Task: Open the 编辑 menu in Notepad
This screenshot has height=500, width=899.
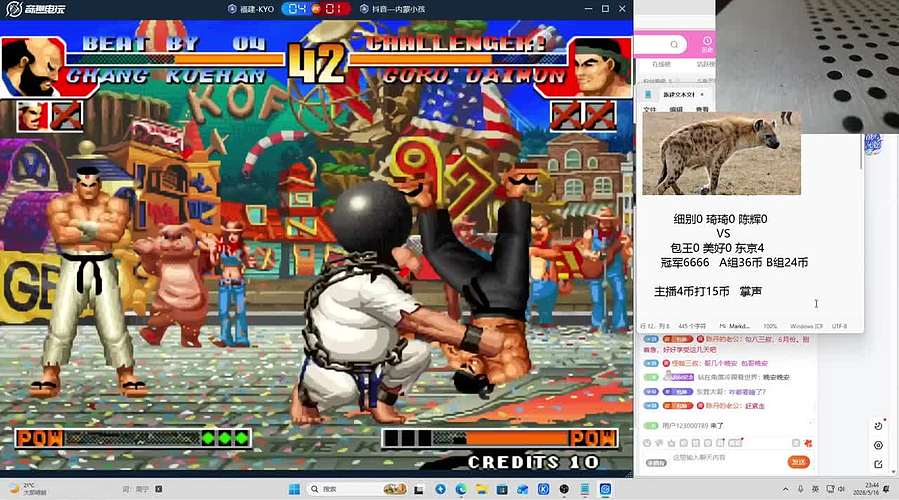Action: click(x=676, y=109)
